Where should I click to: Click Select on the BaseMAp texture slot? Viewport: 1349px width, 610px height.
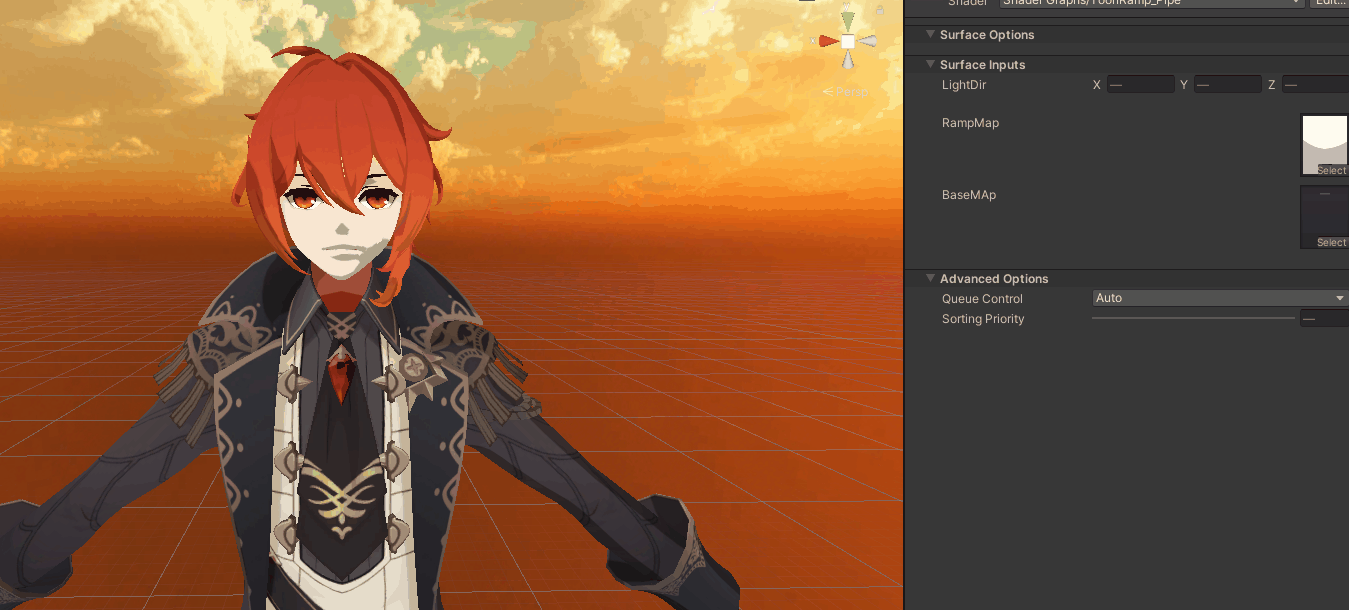[x=1332, y=243]
